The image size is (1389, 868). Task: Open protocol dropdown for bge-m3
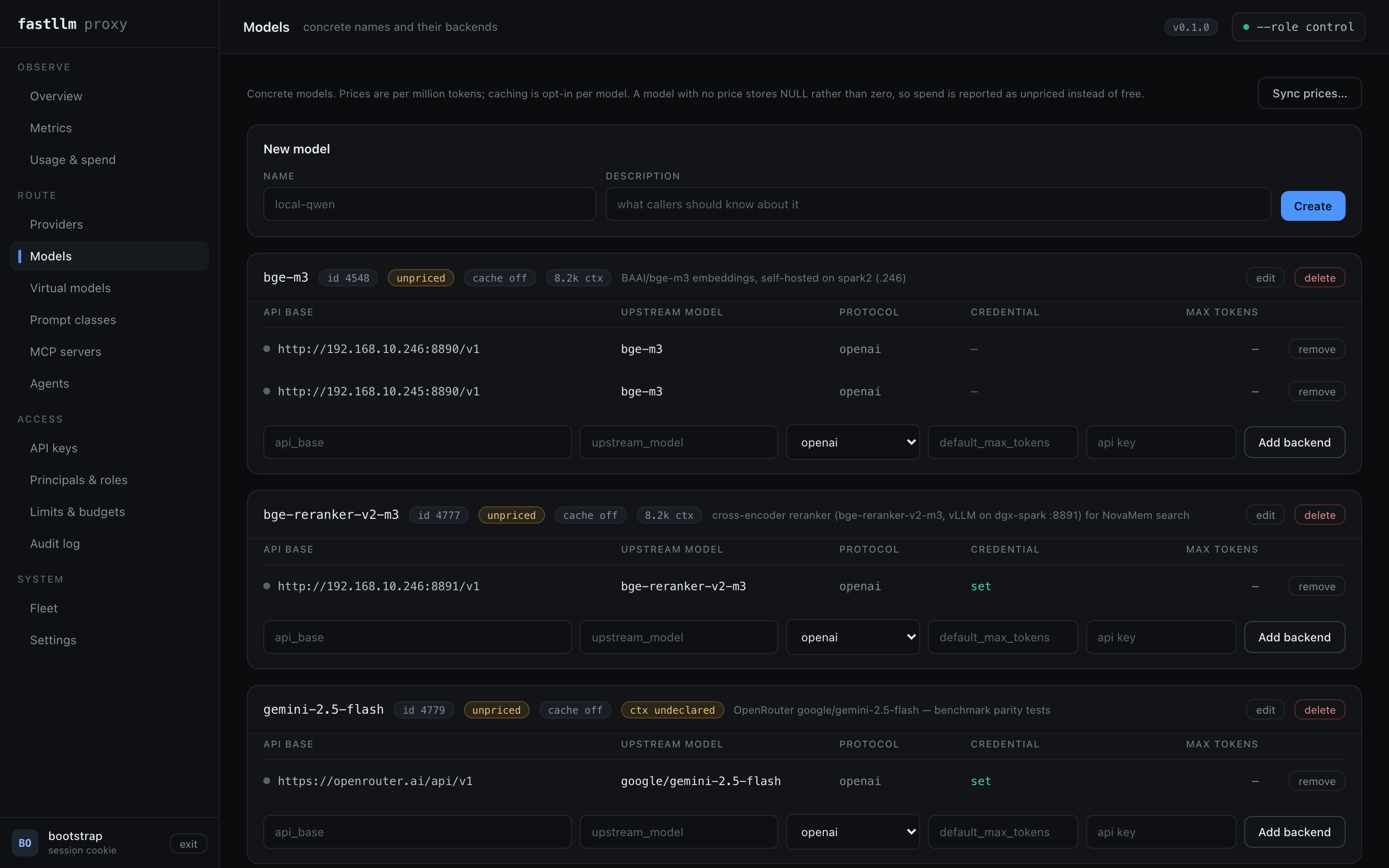[853, 443]
